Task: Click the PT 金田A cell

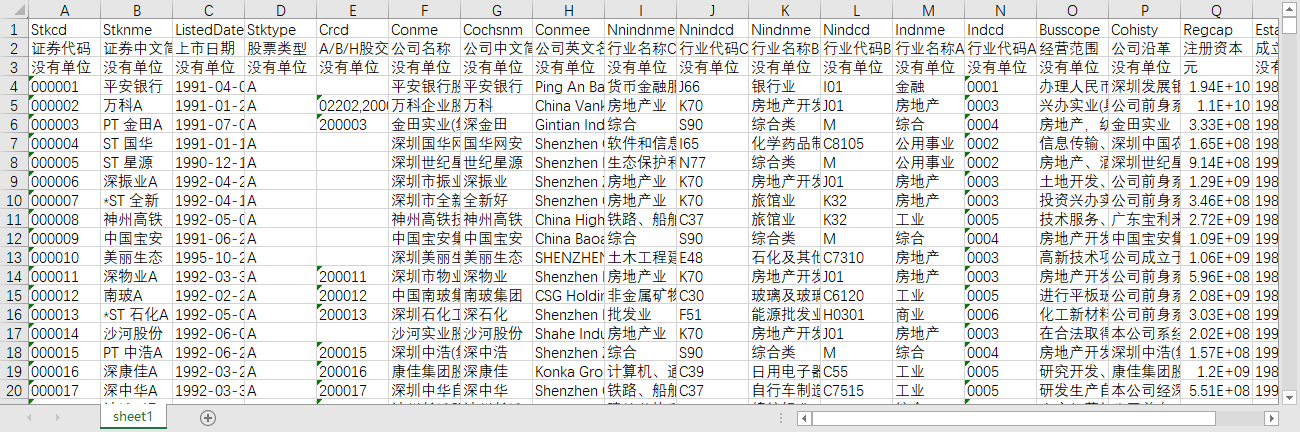Action: (136, 125)
